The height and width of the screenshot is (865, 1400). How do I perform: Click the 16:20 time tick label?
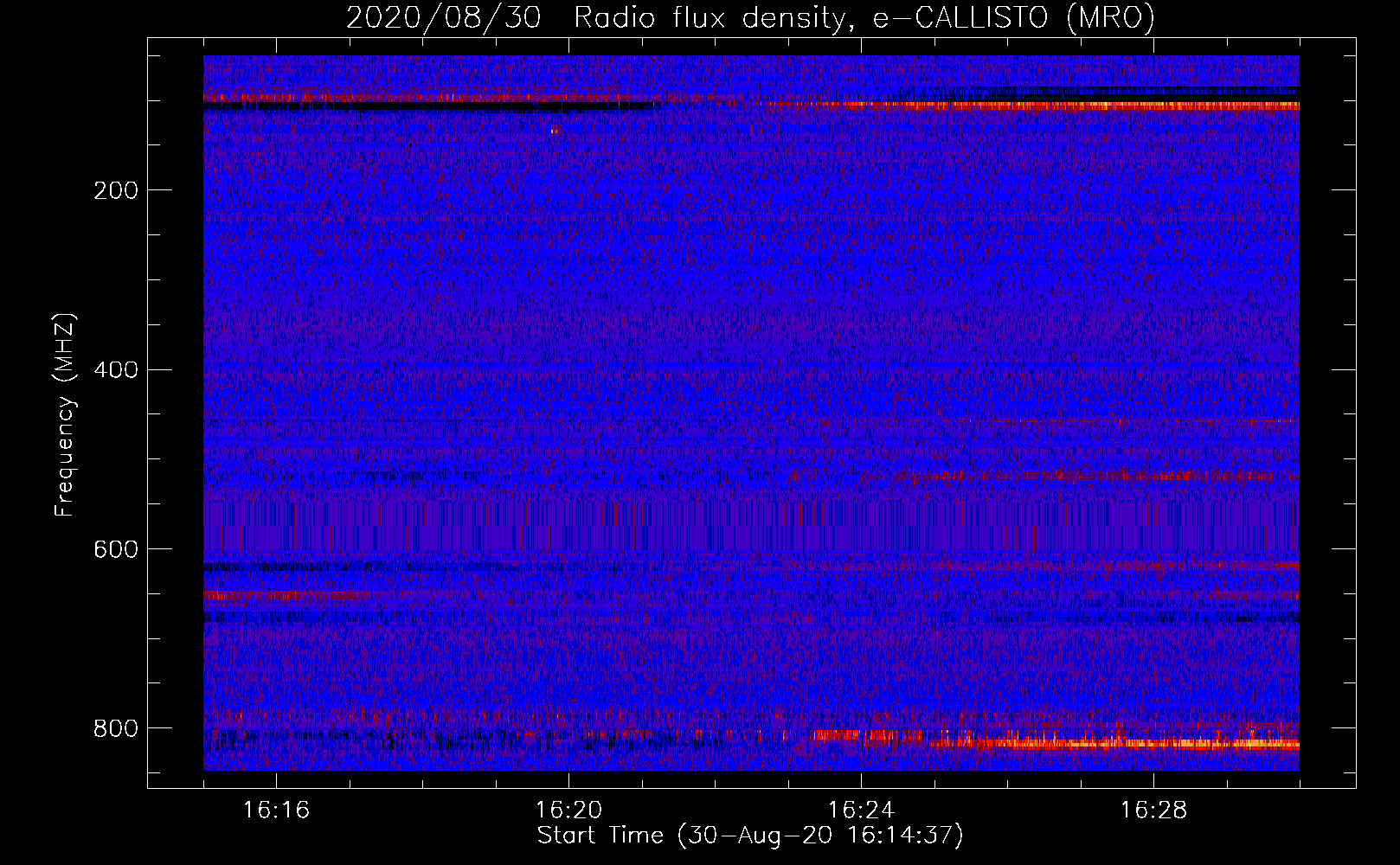coord(568,810)
